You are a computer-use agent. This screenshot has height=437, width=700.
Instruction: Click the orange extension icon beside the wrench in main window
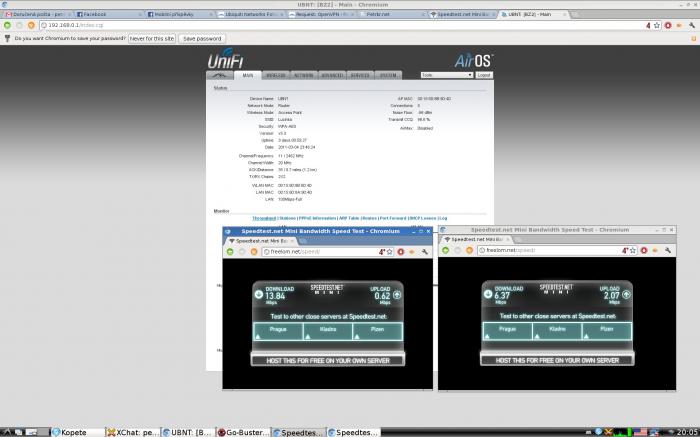pyautogui.click(x=679, y=25)
